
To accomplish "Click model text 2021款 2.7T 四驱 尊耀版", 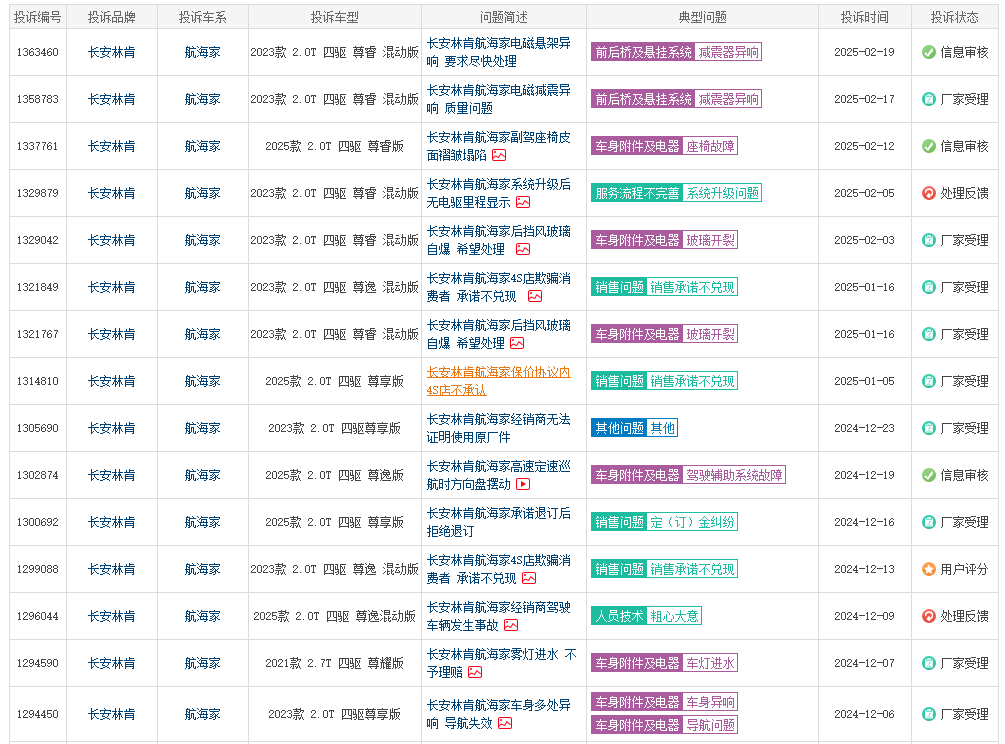I will coord(335,663).
